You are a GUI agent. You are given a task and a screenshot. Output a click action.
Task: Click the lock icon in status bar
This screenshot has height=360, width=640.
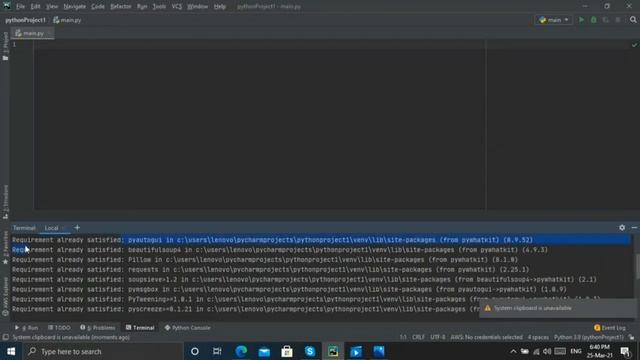tap(632, 338)
